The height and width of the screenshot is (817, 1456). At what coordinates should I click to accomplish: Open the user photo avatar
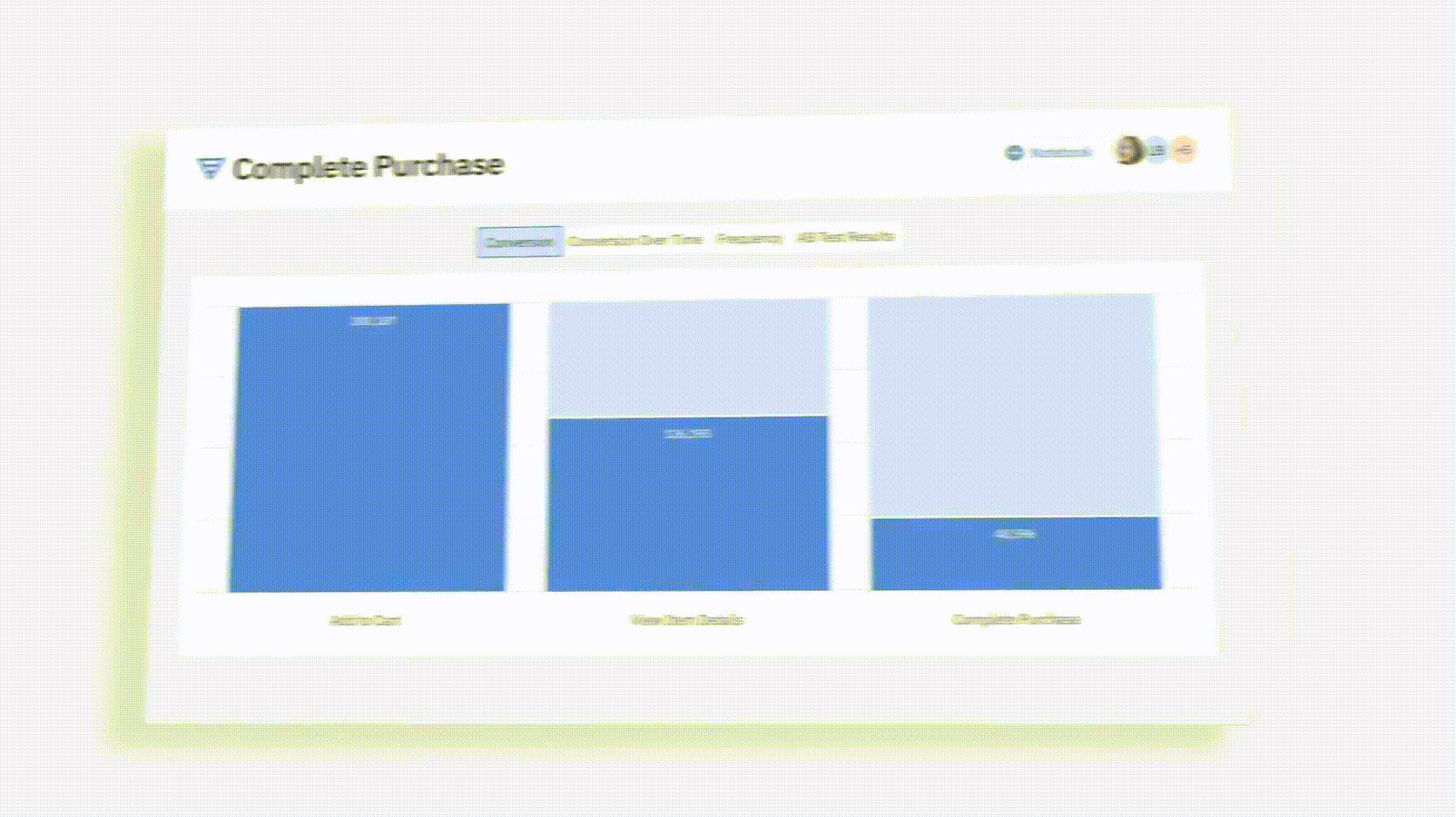coord(1128,150)
